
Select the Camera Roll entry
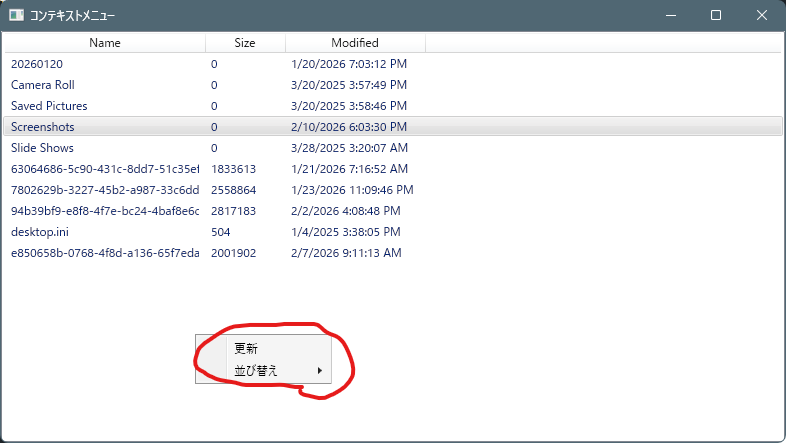[x=43, y=85]
